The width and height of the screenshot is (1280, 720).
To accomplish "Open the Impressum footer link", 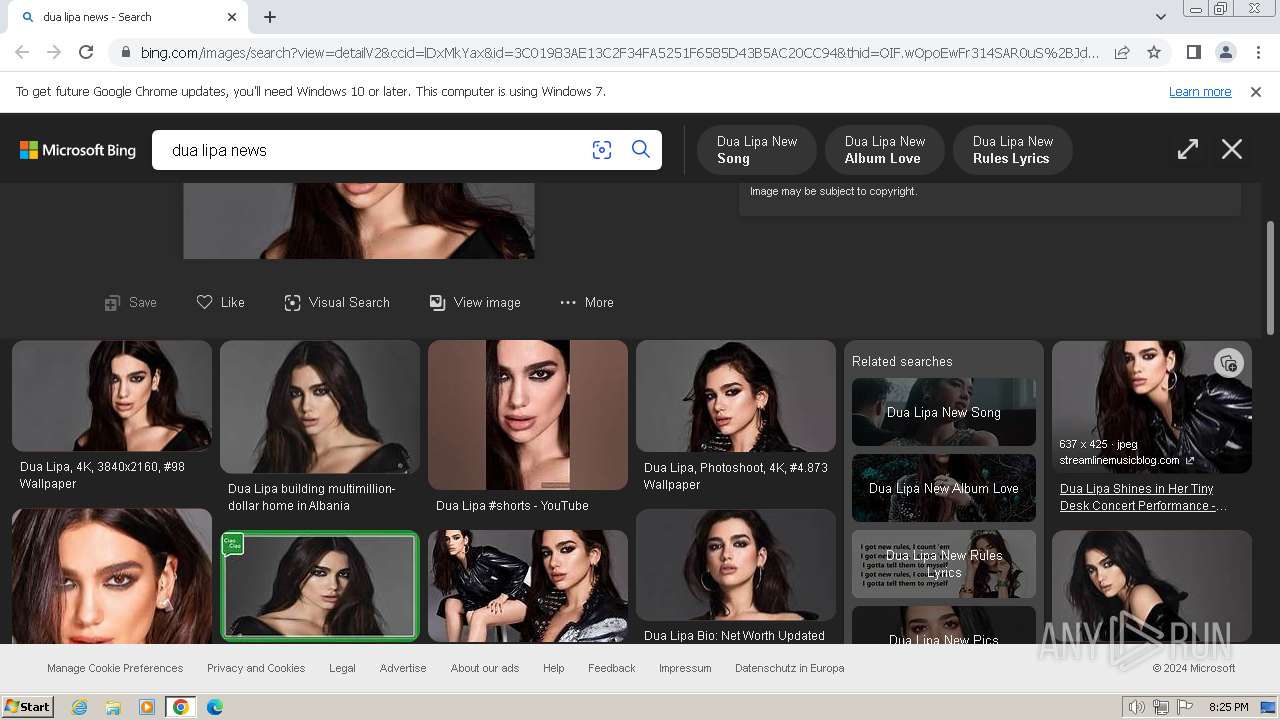I will point(685,668).
